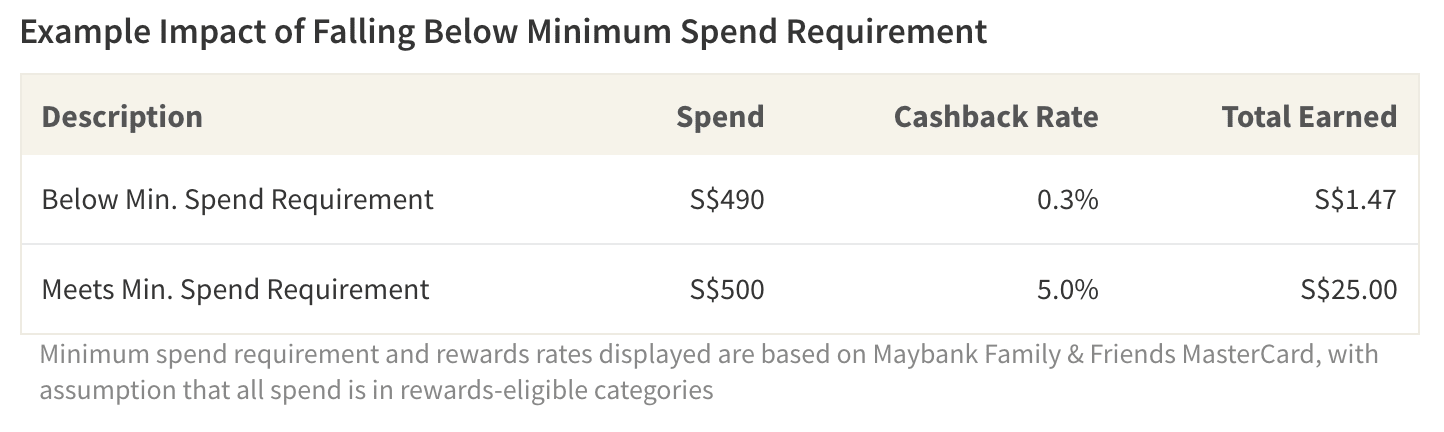Click the 0.3% cashback rate cell
Viewport: 1444px width, 432px height.
[1068, 199]
